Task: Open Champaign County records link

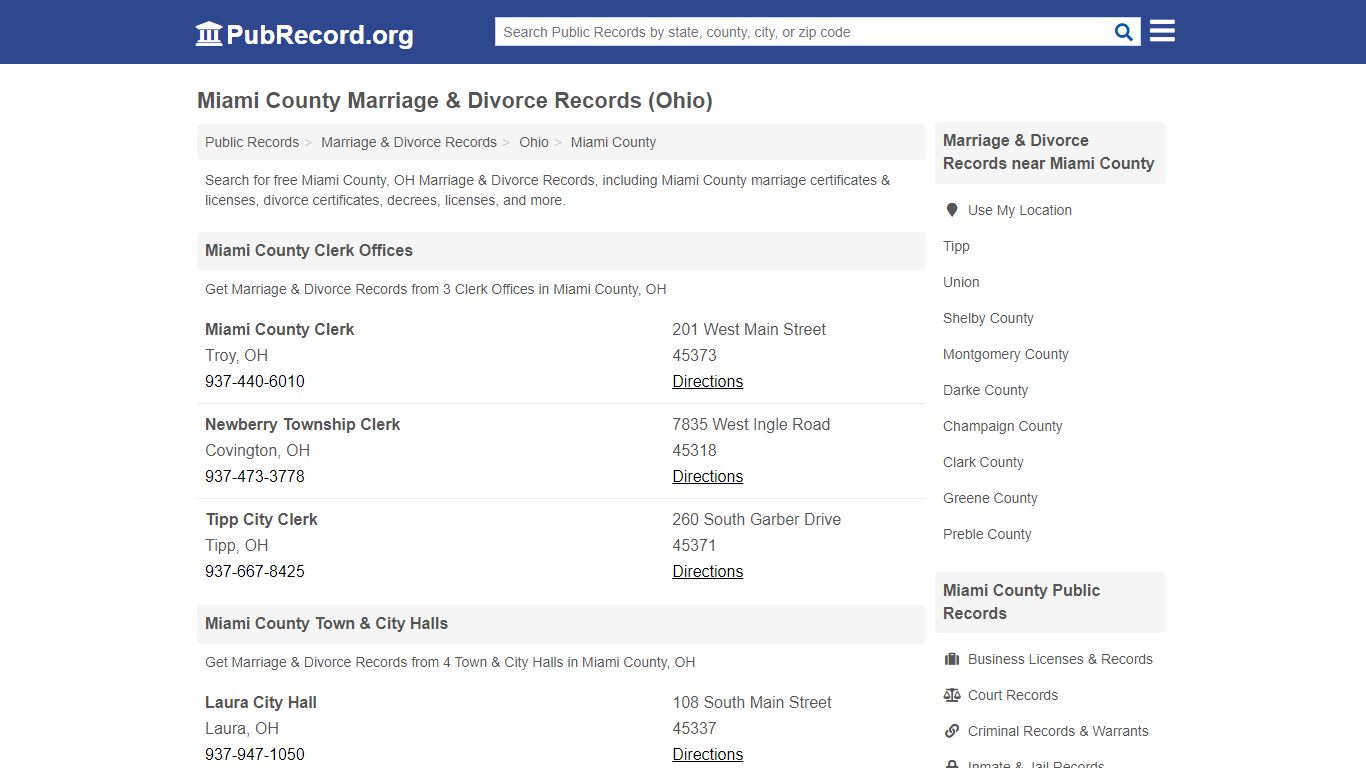Action: coord(1003,426)
